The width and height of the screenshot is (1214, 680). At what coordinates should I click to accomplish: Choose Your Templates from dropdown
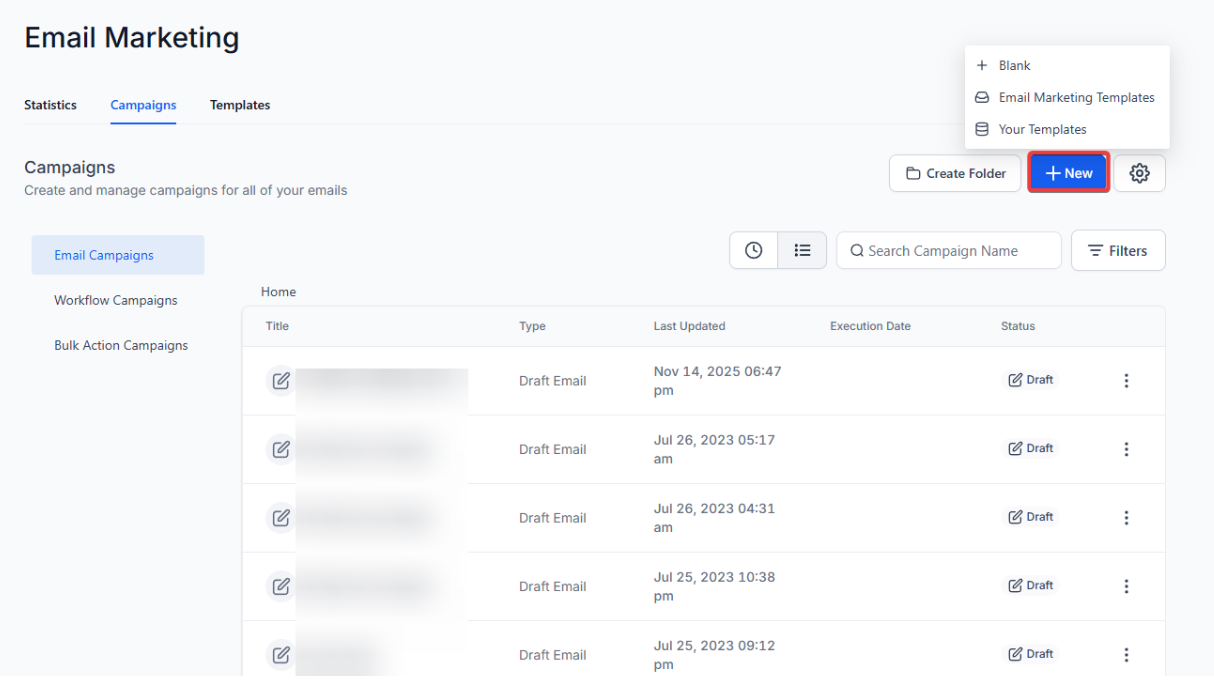1042,129
